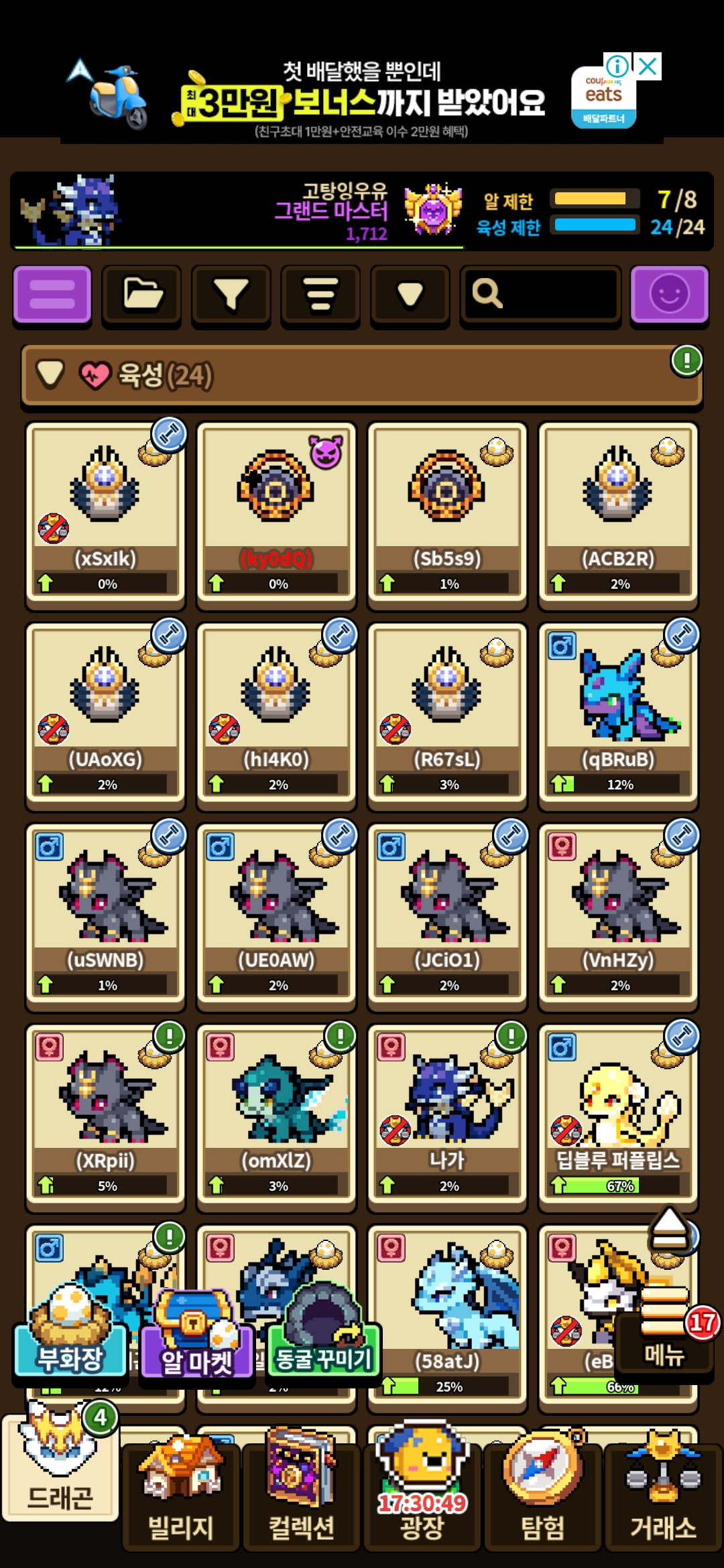The height and width of the screenshot is (1568, 724).
Task: Open the folder icon in toolbar
Action: click(x=141, y=294)
